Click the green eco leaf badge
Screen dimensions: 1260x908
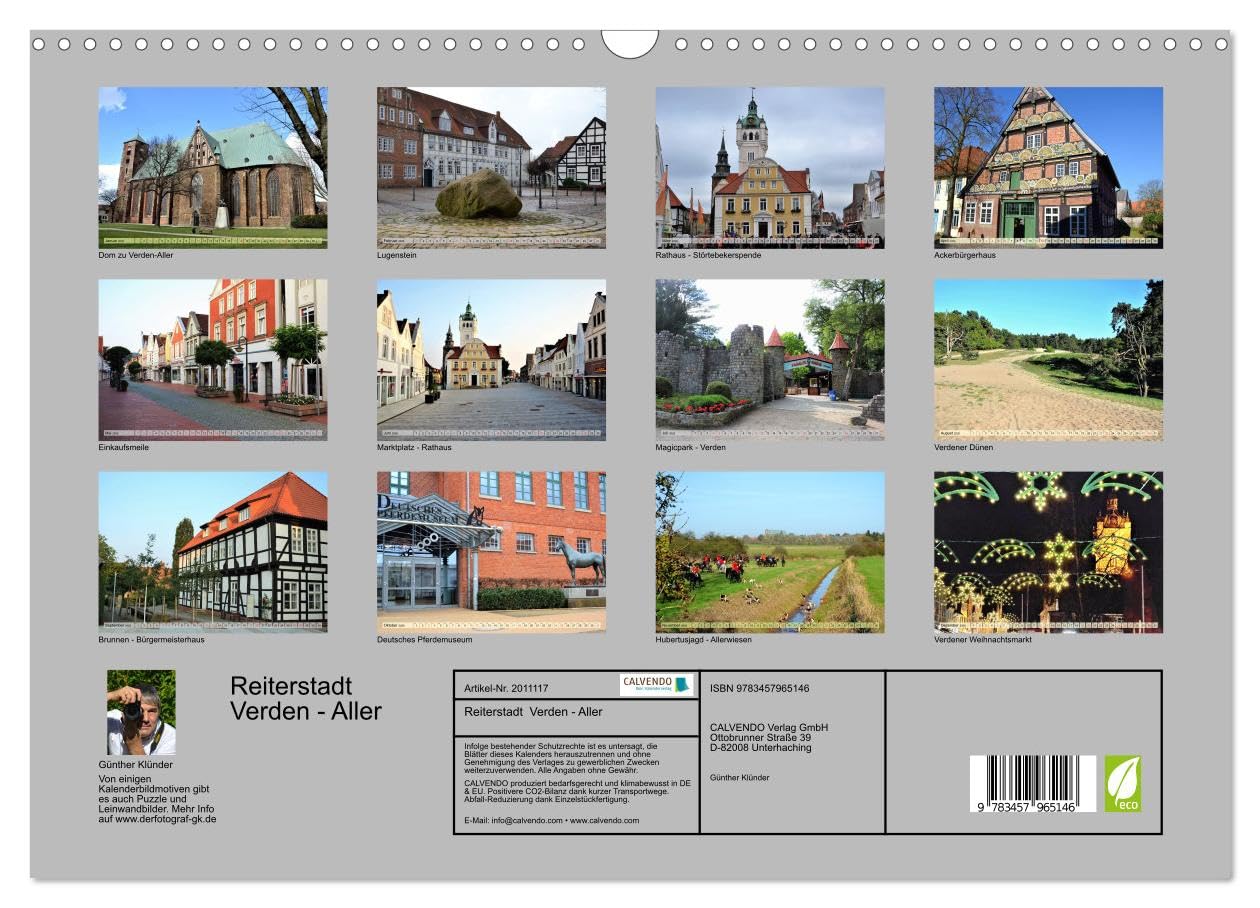1123,783
